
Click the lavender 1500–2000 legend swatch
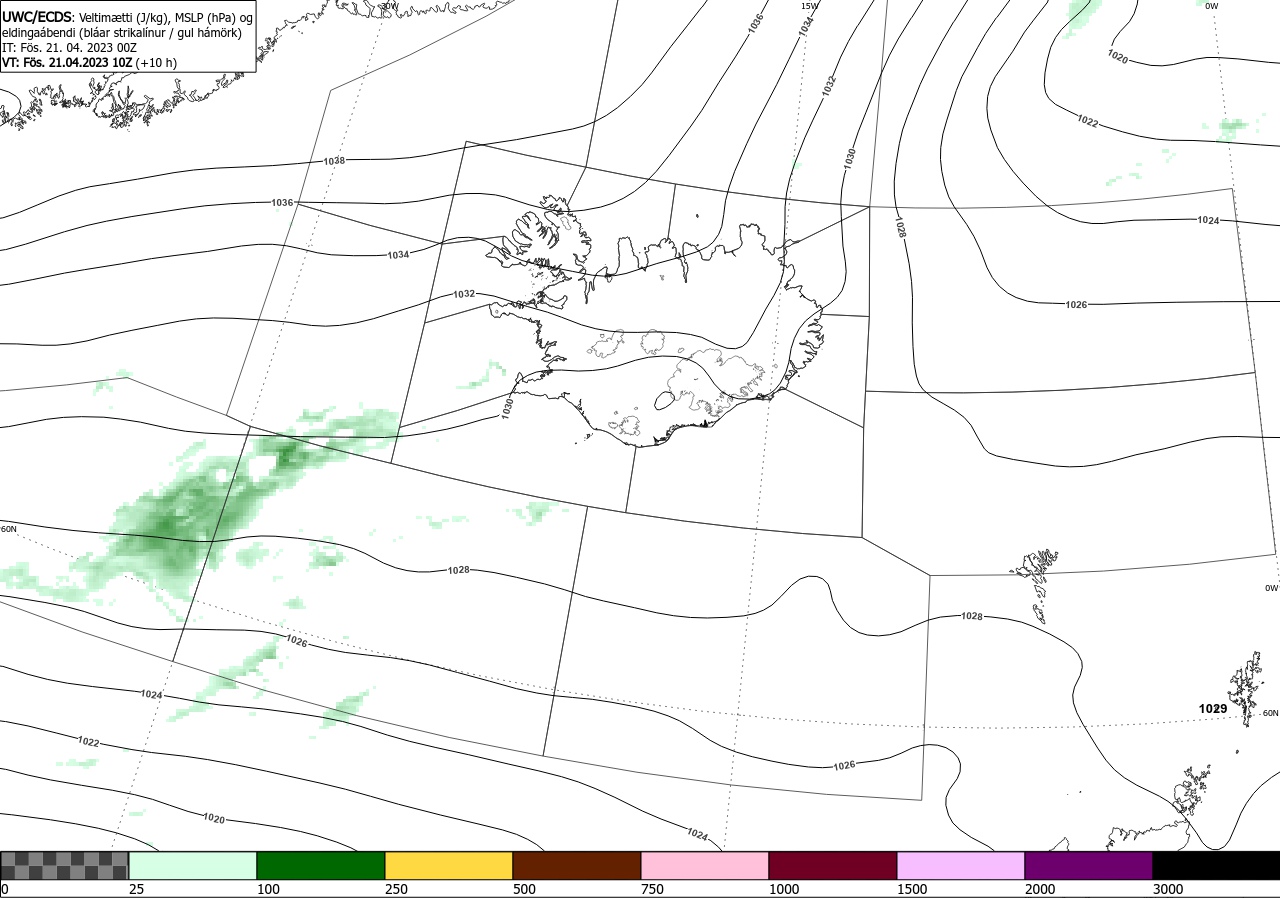pyautogui.click(x=961, y=865)
